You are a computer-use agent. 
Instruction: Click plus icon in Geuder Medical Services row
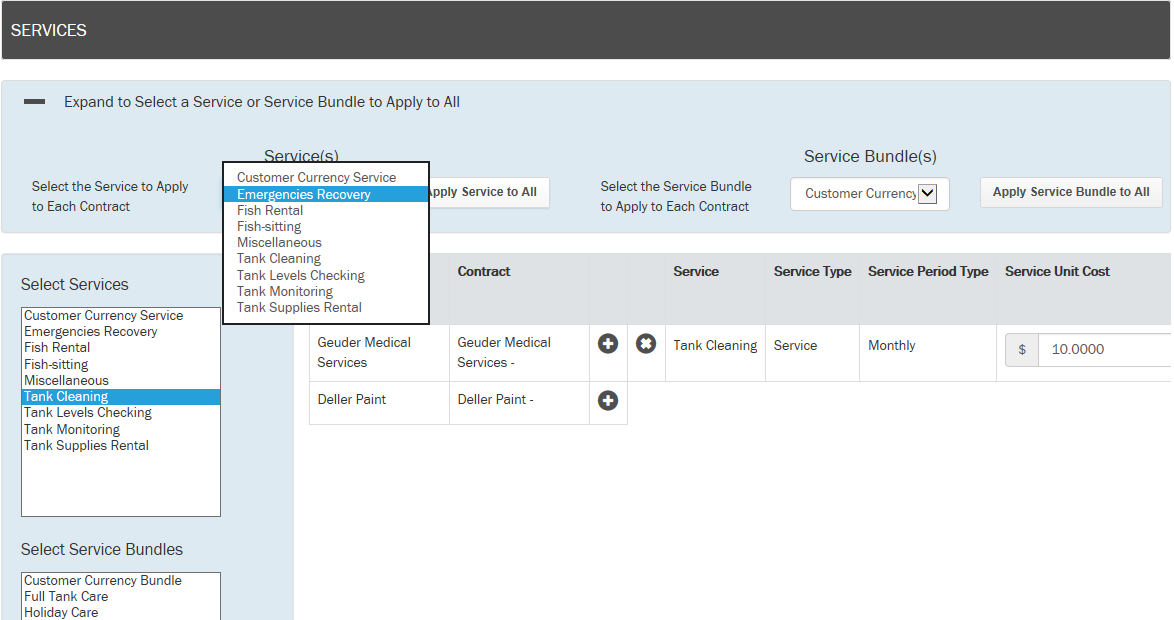point(608,344)
